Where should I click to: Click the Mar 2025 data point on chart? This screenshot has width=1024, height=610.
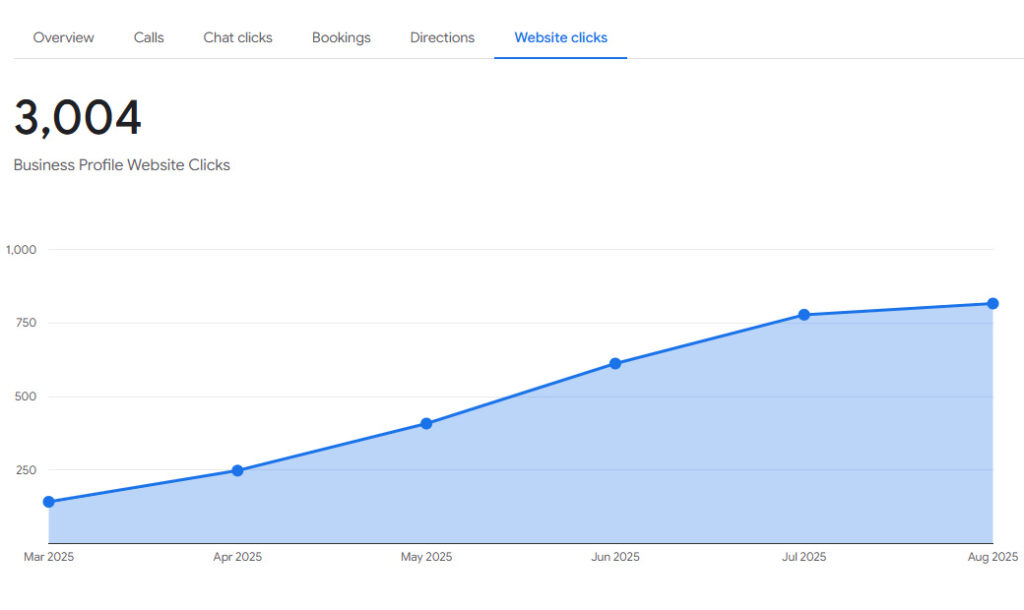pos(48,502)
